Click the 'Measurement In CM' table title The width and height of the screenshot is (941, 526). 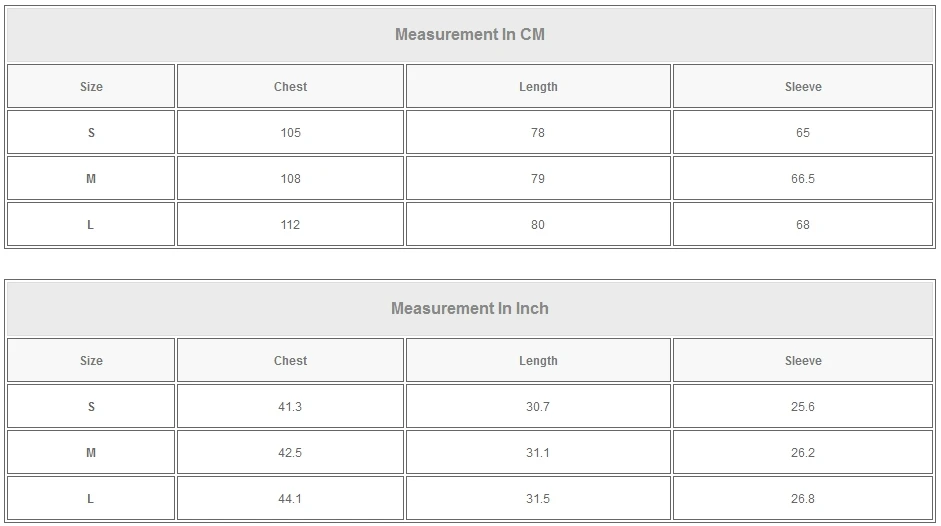[x=470, y=35]
